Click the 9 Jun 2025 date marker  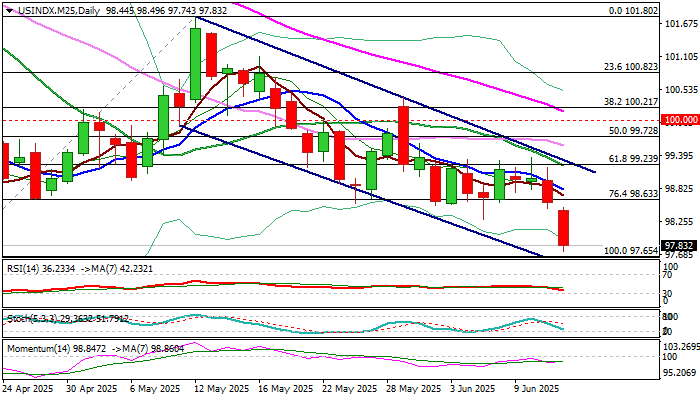(x=537, y=389)
